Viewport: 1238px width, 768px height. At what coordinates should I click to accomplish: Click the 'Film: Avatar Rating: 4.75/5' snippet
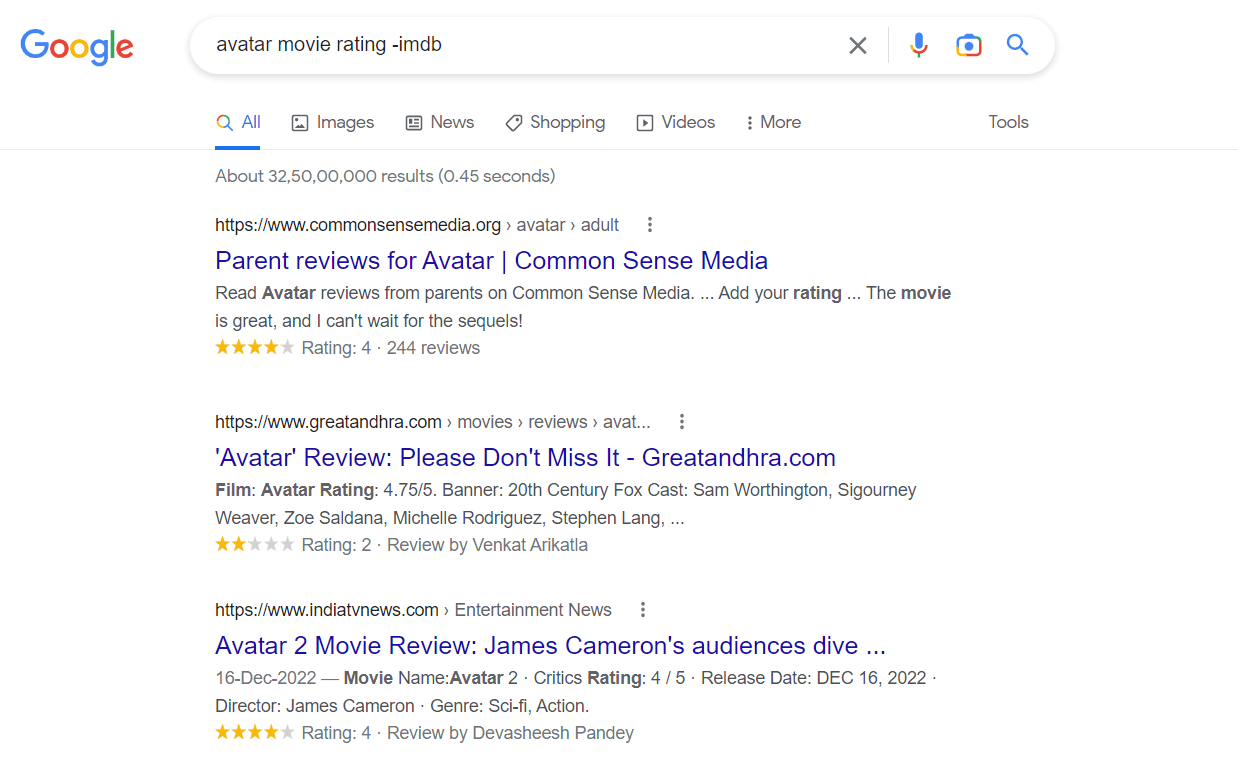pyautogui.click(x=566, y=504)
